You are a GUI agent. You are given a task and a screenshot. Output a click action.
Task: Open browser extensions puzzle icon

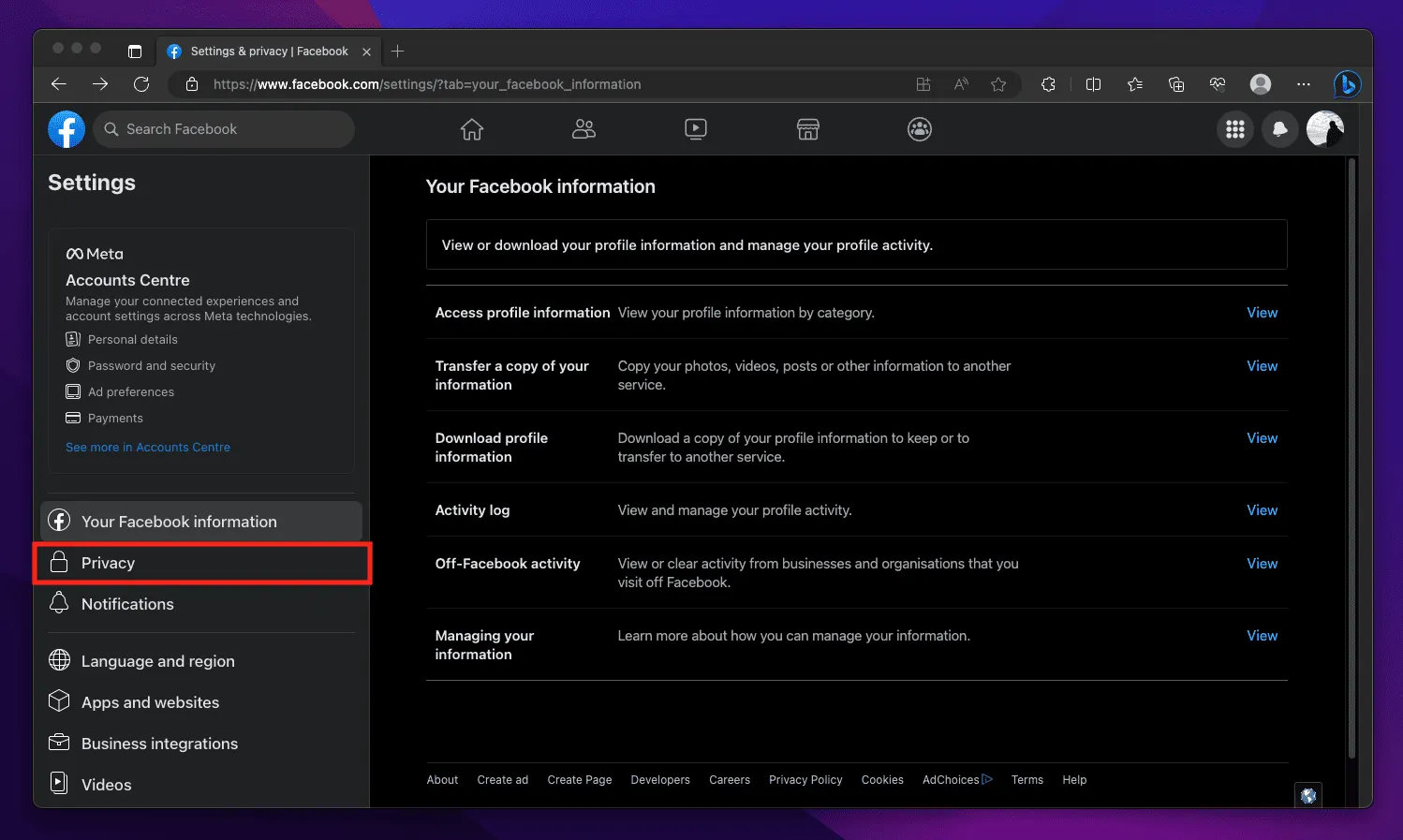(1048, 84)
